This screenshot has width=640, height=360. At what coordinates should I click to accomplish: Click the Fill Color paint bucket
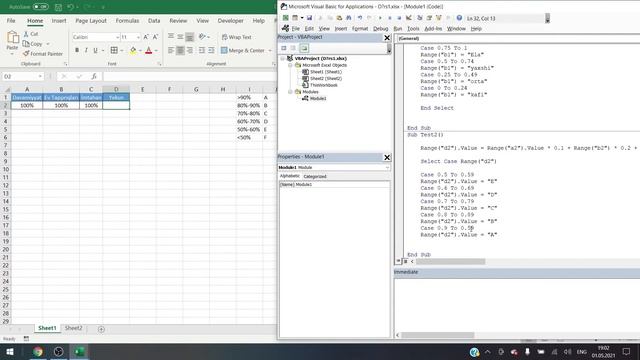pos(133,50)
